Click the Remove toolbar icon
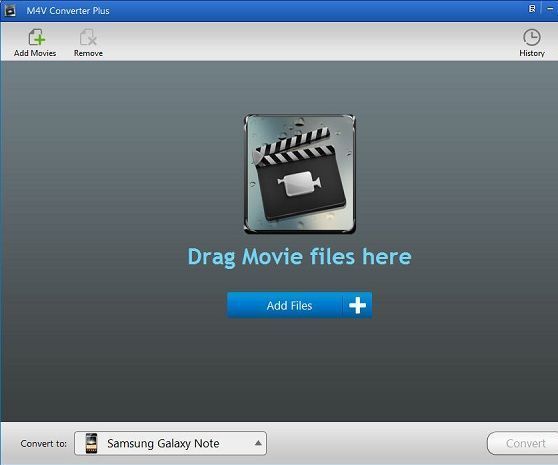 pos(88,37)
